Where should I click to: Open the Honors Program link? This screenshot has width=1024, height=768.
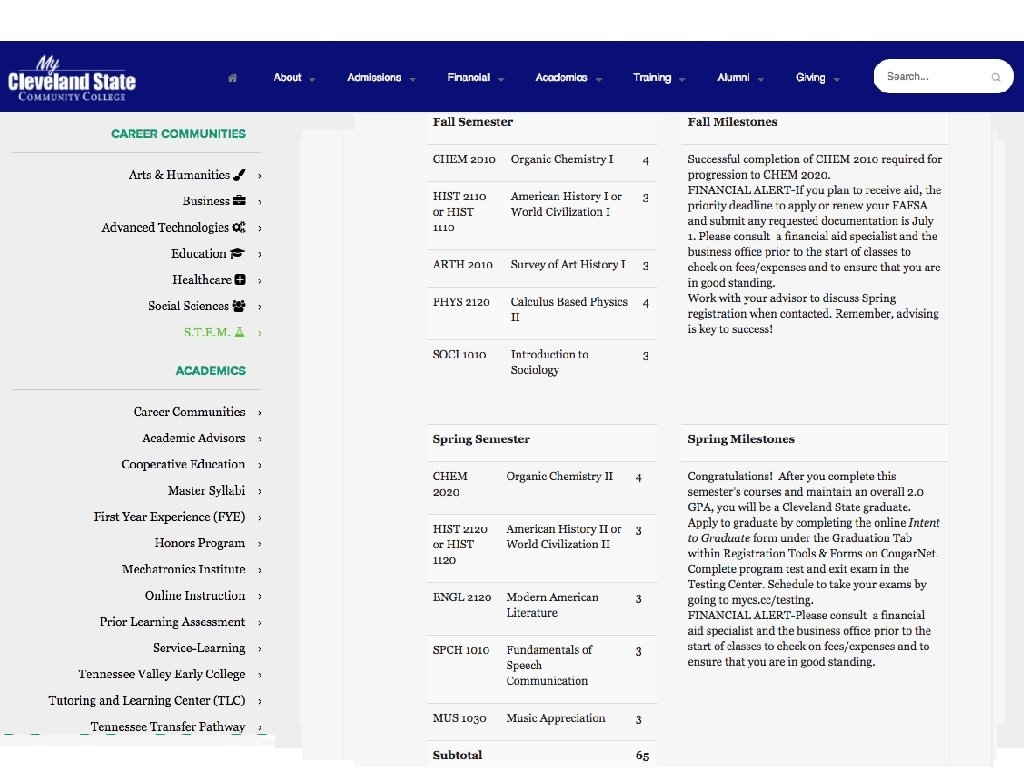point(200,543)
